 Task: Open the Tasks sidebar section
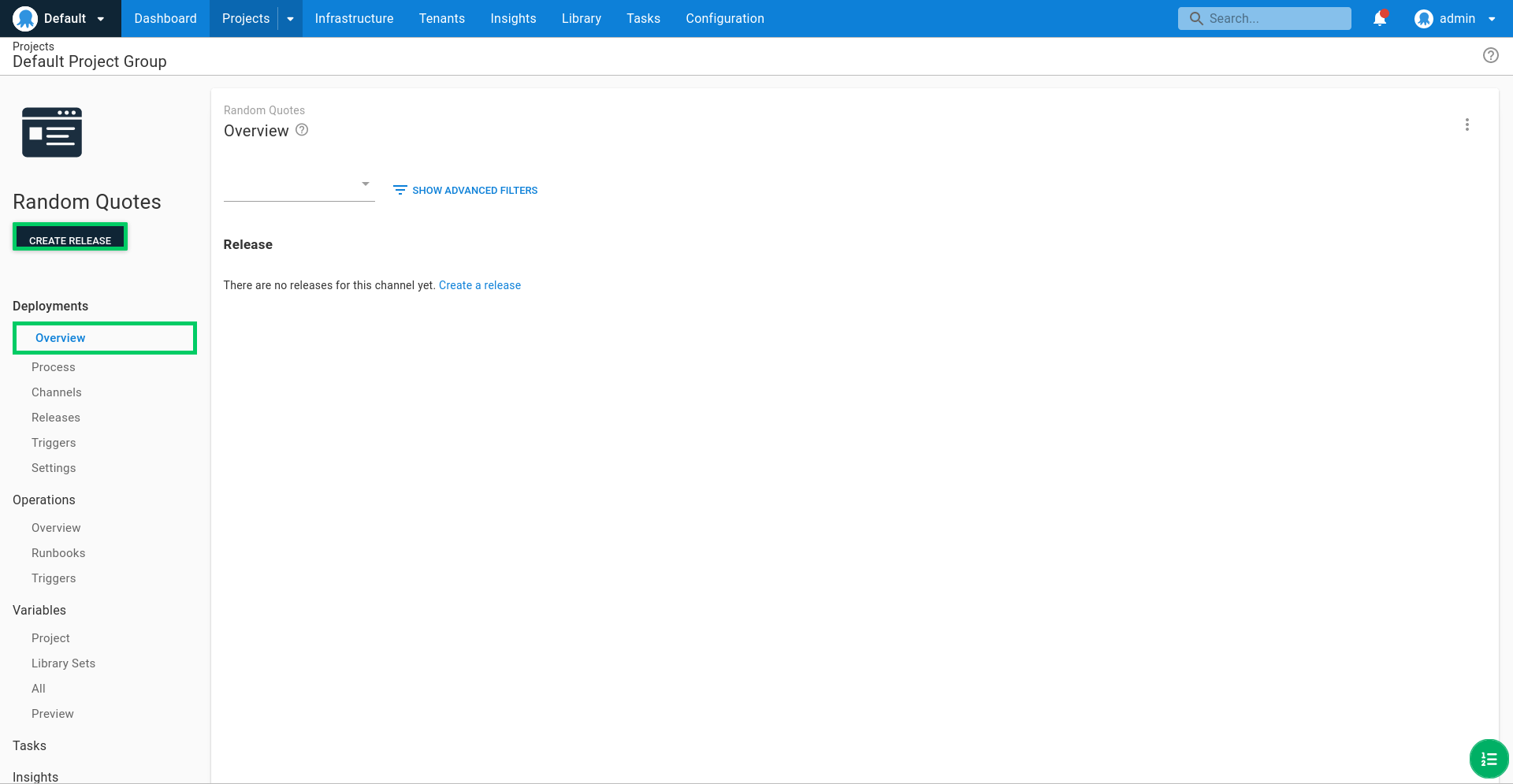(29, 745)
